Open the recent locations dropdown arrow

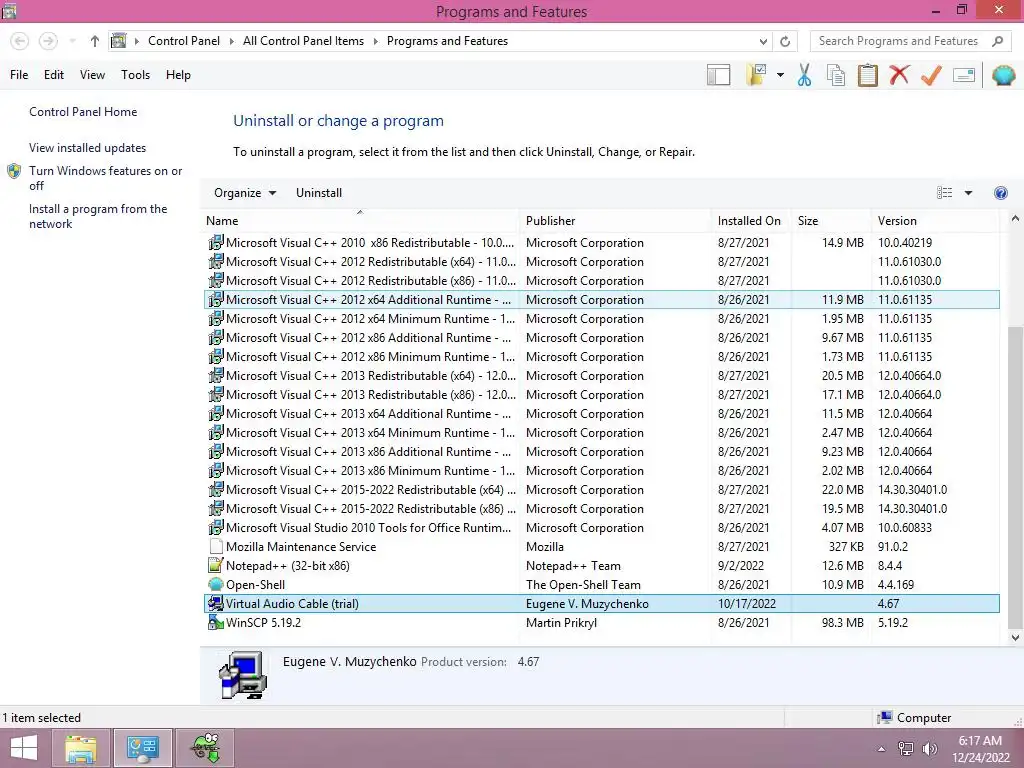[72, 41]
